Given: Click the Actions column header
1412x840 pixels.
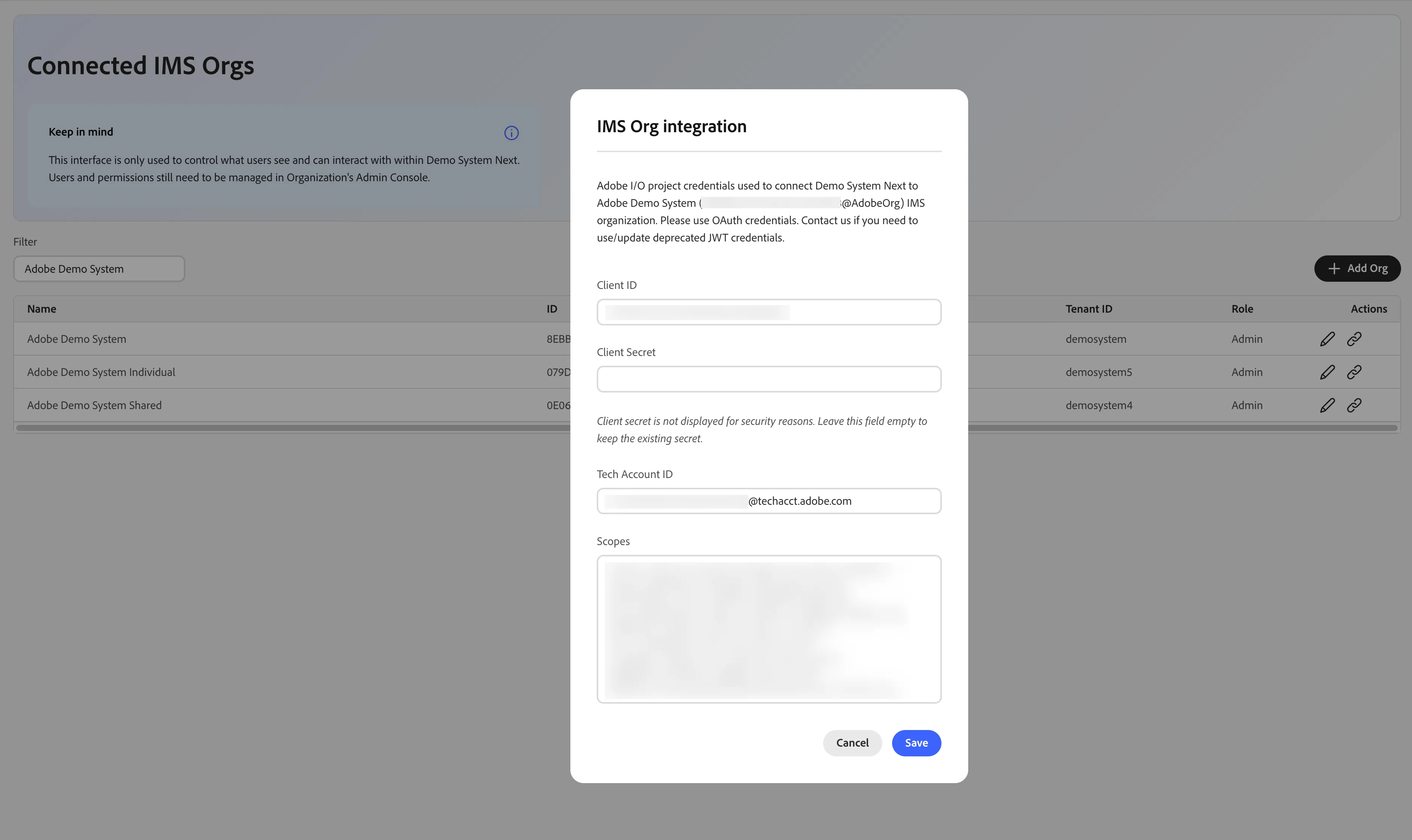Looking at the screenshot, I should coord(1369,309).
